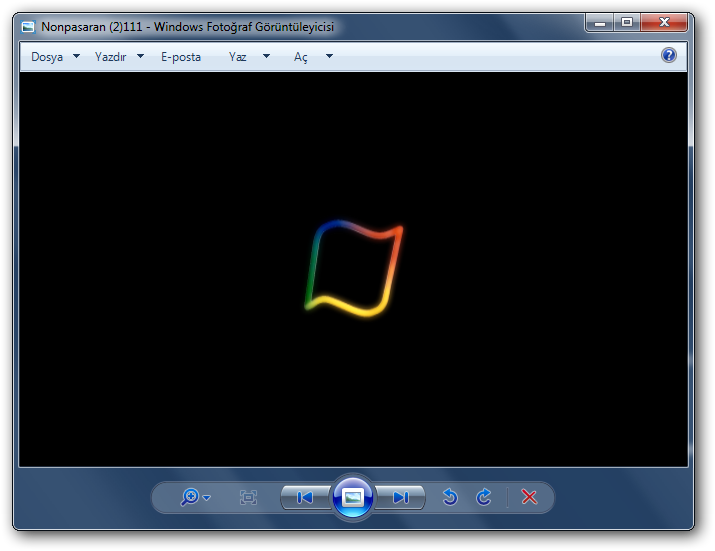The width and height of the screenshot is (715, 551).
Task: Open the Dosya menu
Action: [47, 57]
